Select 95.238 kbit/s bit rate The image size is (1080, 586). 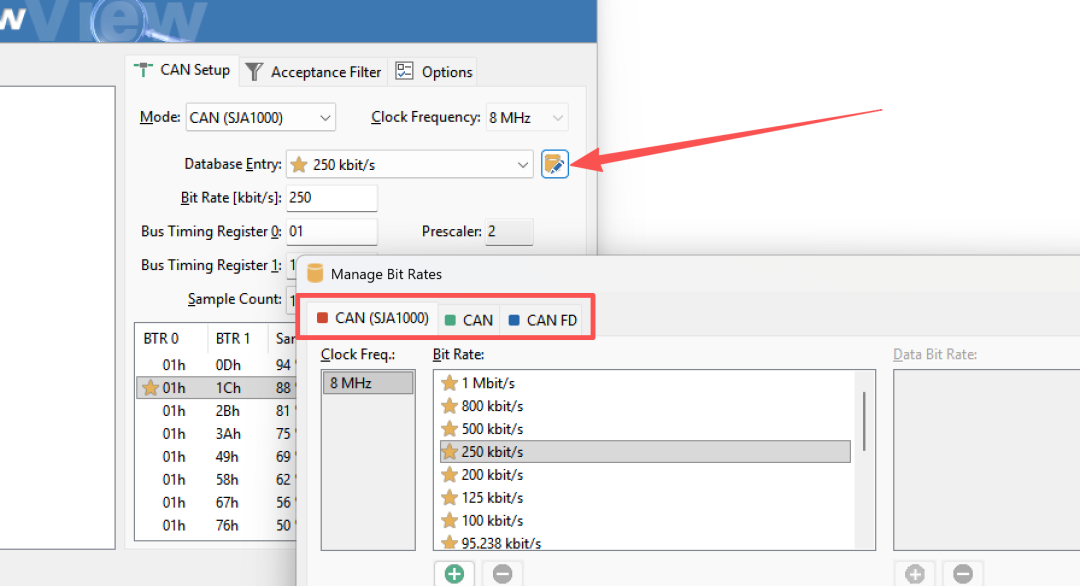(x=645, y=543)
